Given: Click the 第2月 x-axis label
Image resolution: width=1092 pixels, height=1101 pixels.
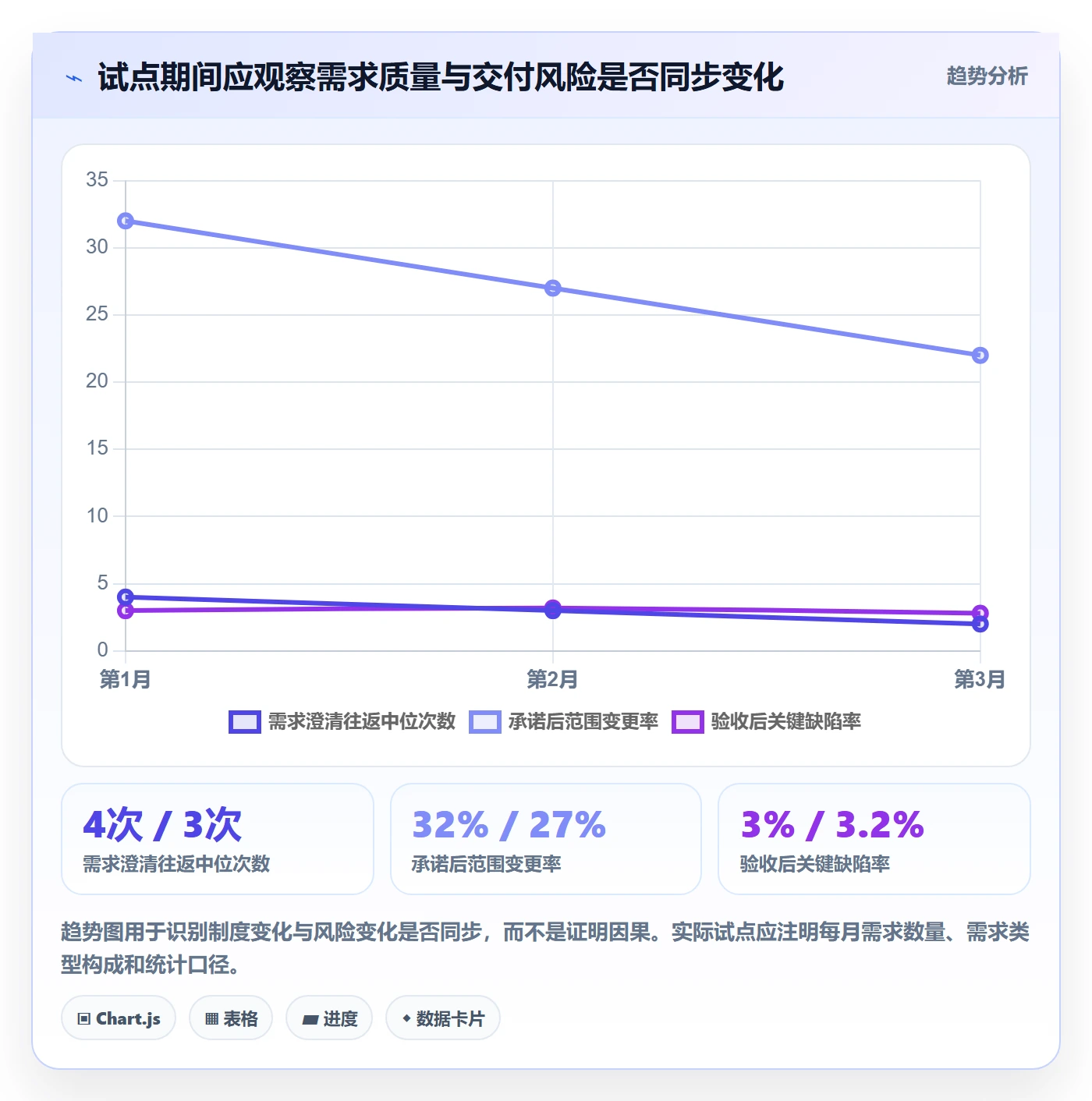Looking at the screenshot, I should [x=552, y=679].
